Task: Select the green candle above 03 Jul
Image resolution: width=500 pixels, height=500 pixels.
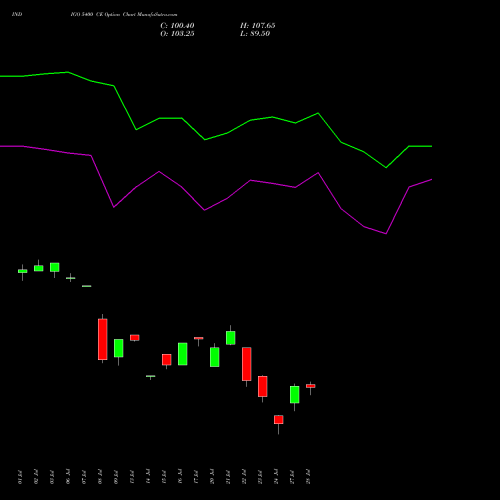Action: point(55,267)
